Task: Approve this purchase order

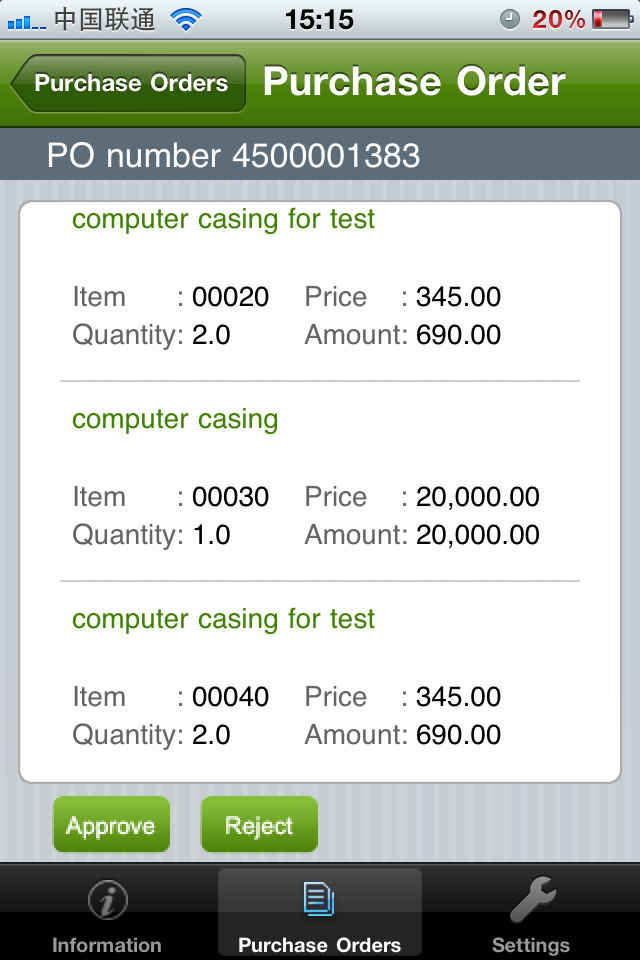Action: (x=111, y=825)
